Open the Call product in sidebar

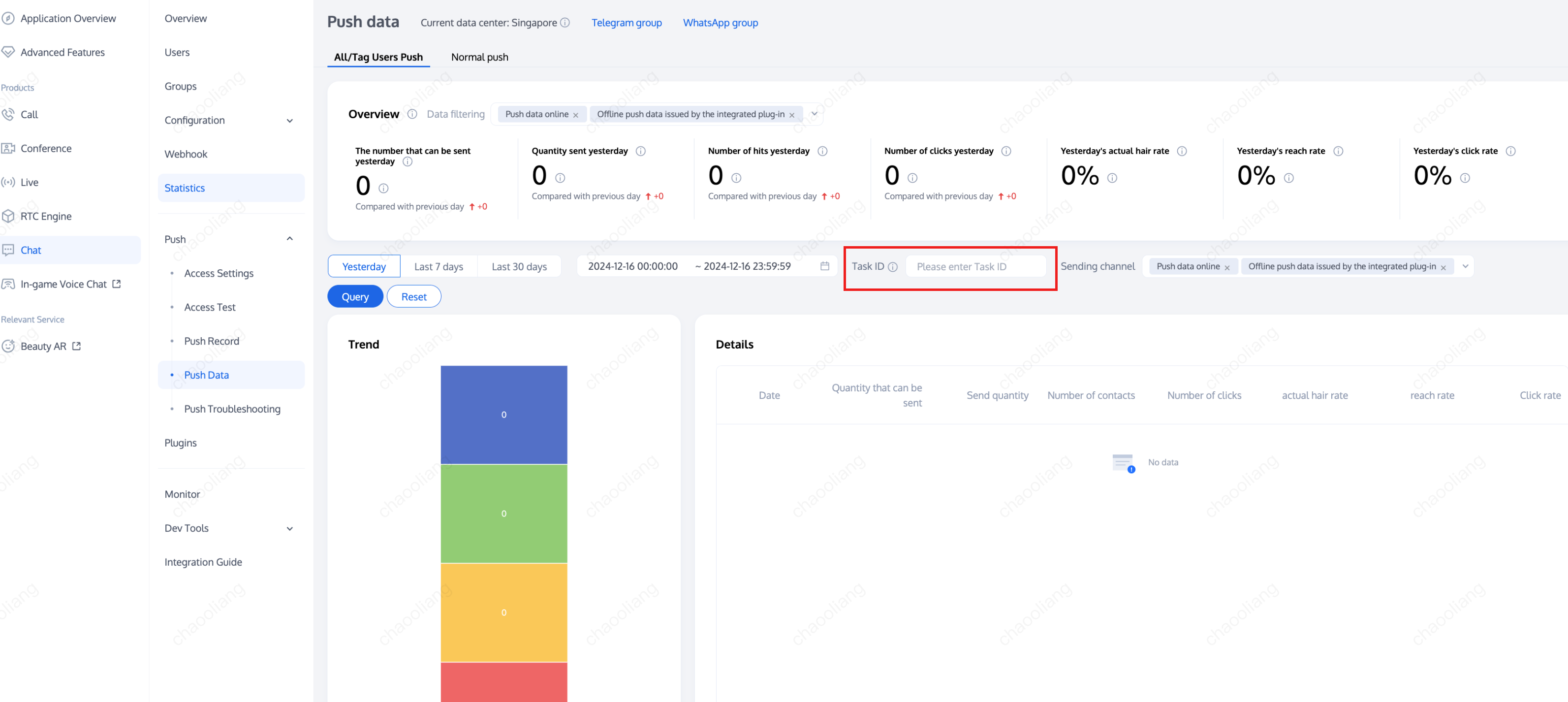29,115
